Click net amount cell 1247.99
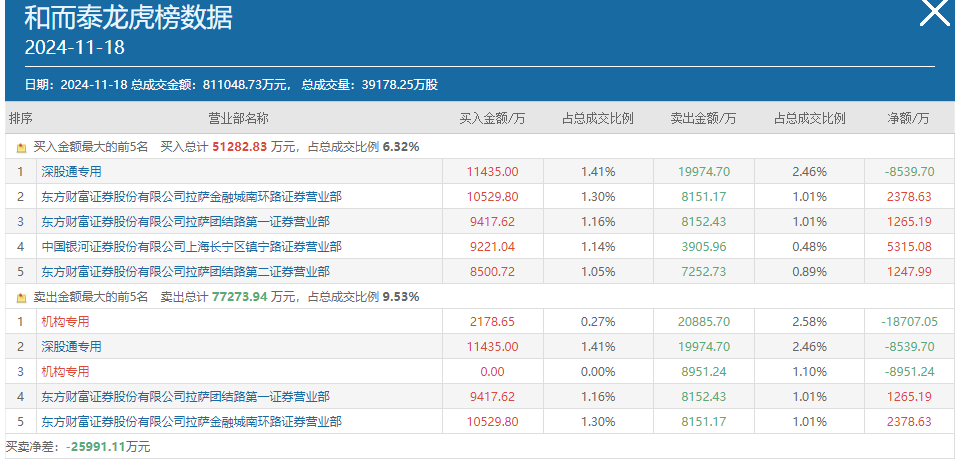Screen dimensions: 959x459 (908, 272)
